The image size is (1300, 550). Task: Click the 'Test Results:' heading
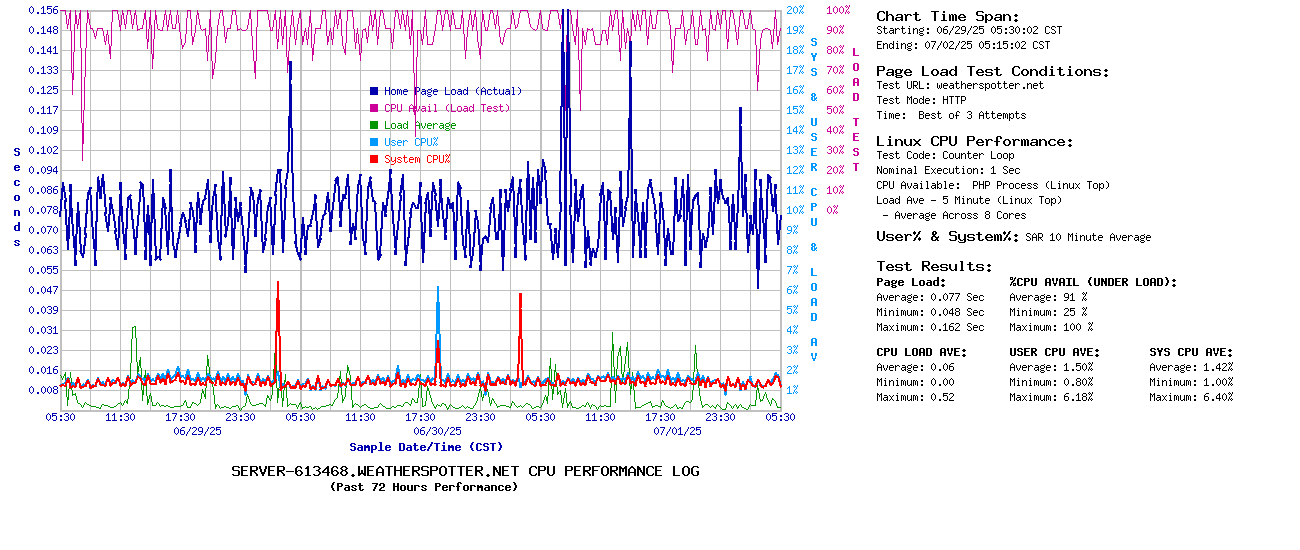934,266
